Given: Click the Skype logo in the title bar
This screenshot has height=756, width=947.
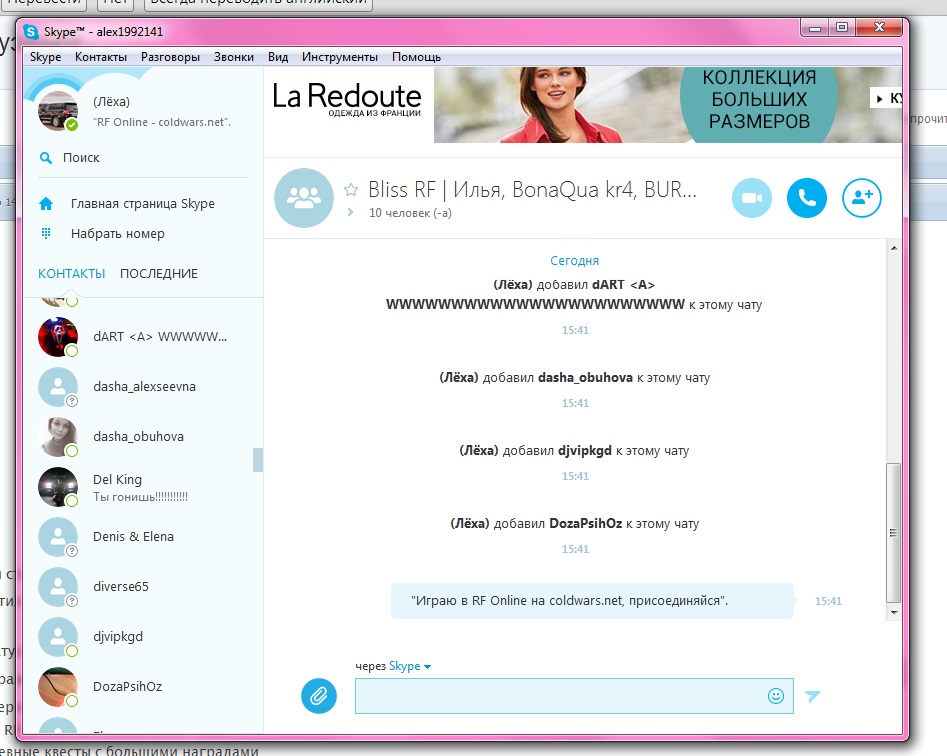Looking at the screenshot, I should pos(30,31).
